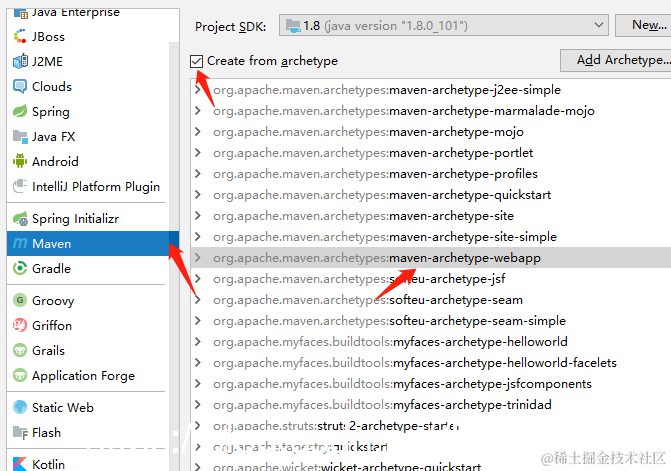Screen dimensions: 671x471
Task: Expand maven-archetype-profiles node
Action: point(198,174)
